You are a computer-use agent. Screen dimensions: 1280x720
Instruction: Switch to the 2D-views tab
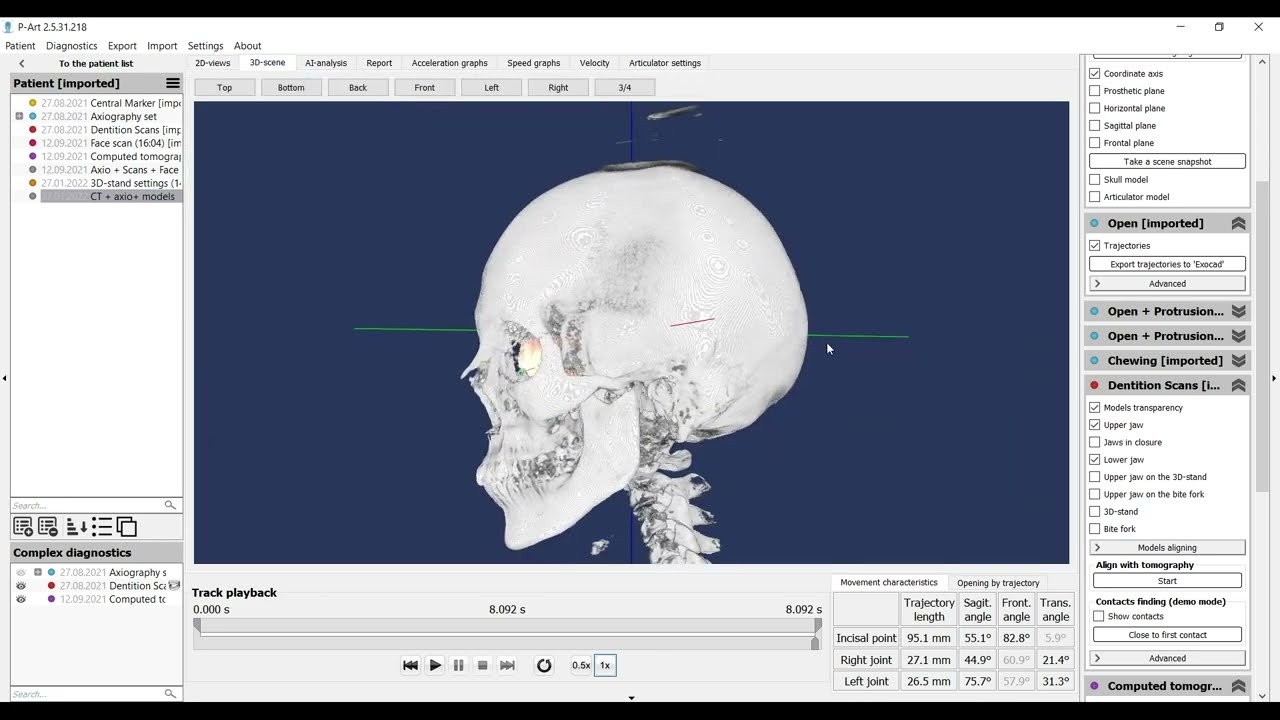212,63
